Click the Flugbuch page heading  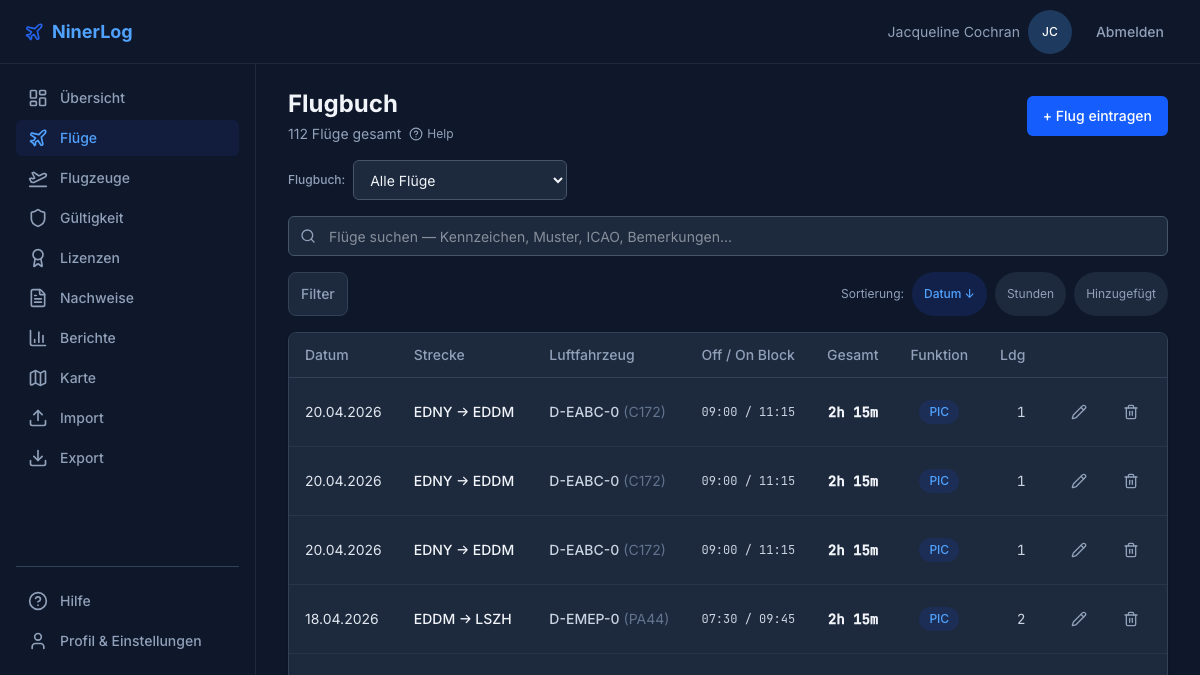(343, 103)
